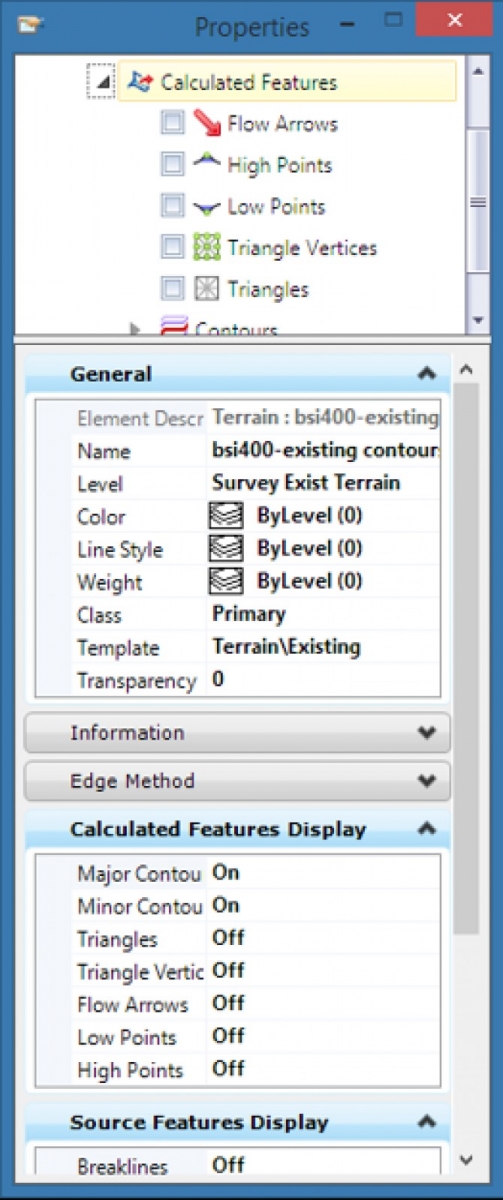Expand the Edge Method section
503x1200 pixels.
tap(237, 781)
